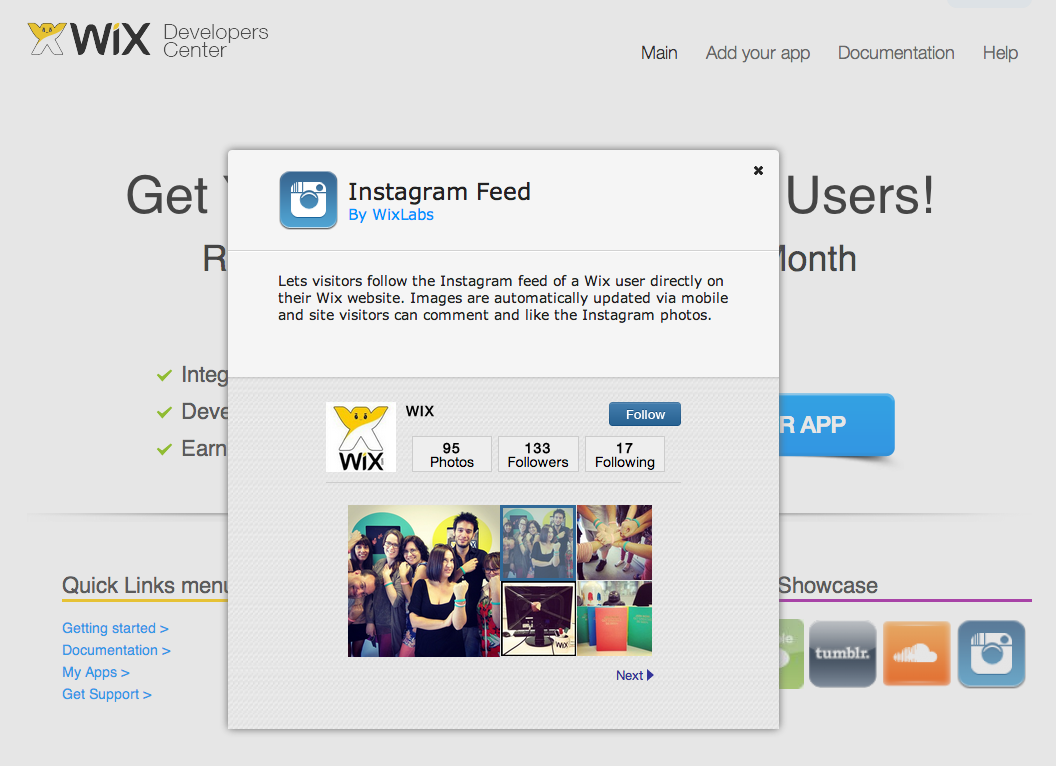The image size is (1056, 766).
Task: Click the Instagram Feed app icon in popup
Action: [308, 200]
